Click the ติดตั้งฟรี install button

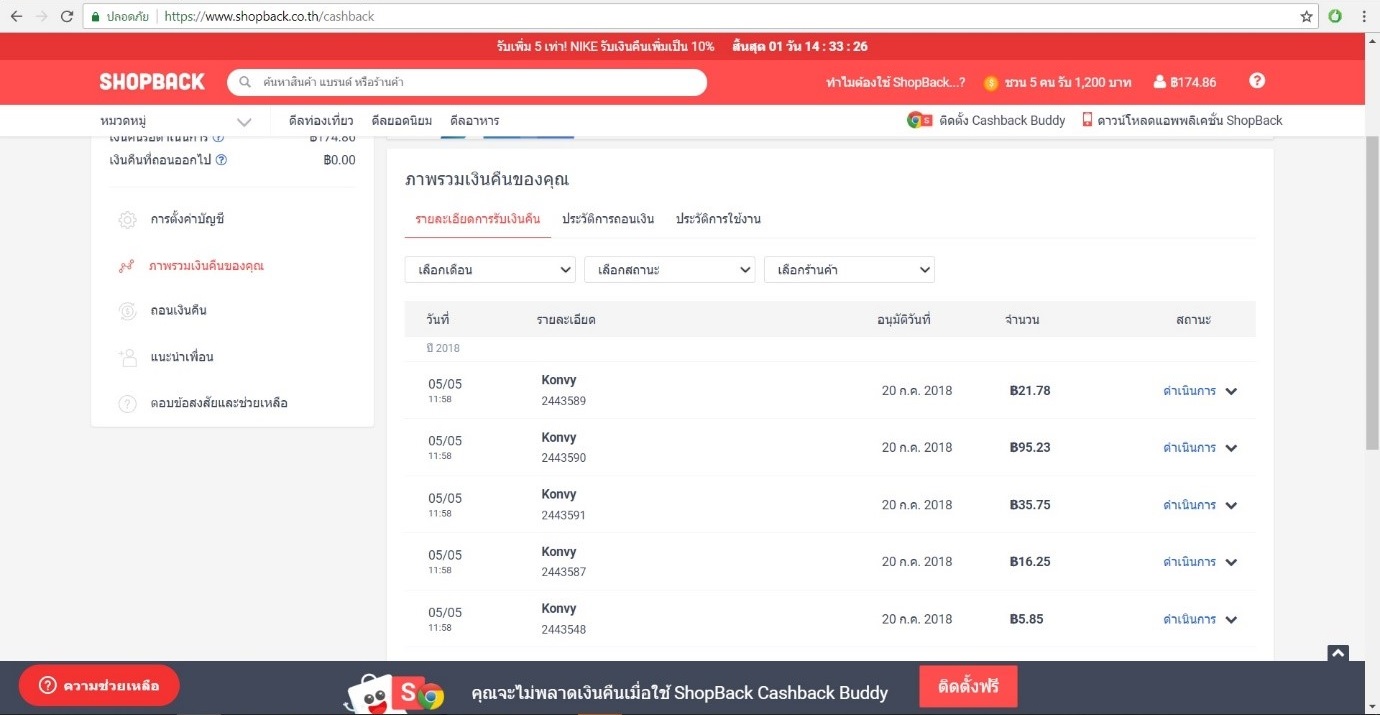(968, 687)
